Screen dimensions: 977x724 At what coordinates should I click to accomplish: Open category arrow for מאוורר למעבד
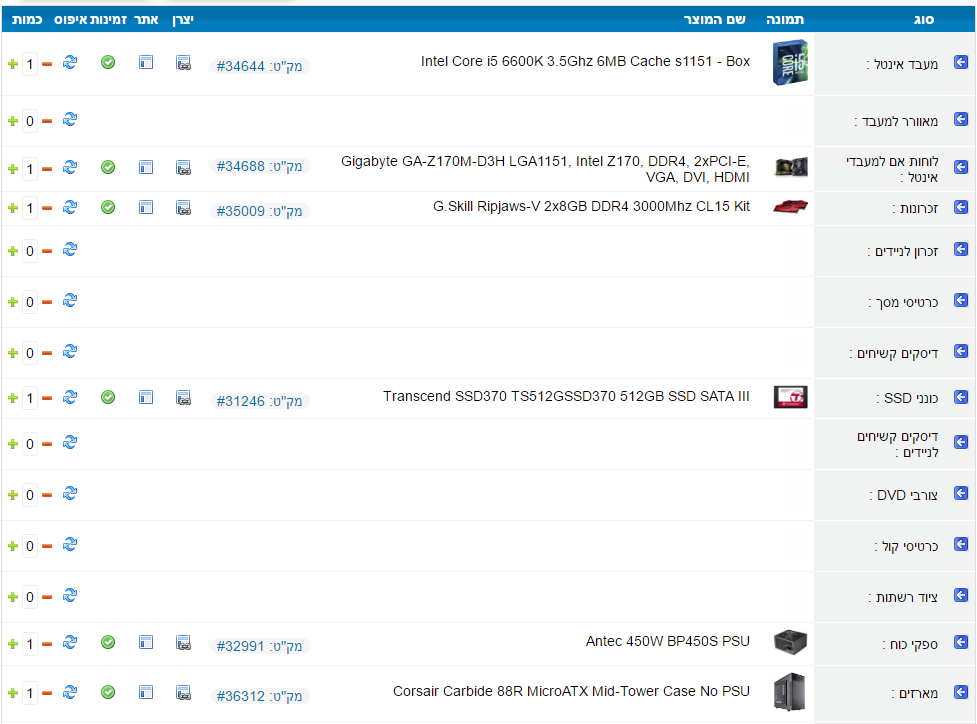point(961,119)
